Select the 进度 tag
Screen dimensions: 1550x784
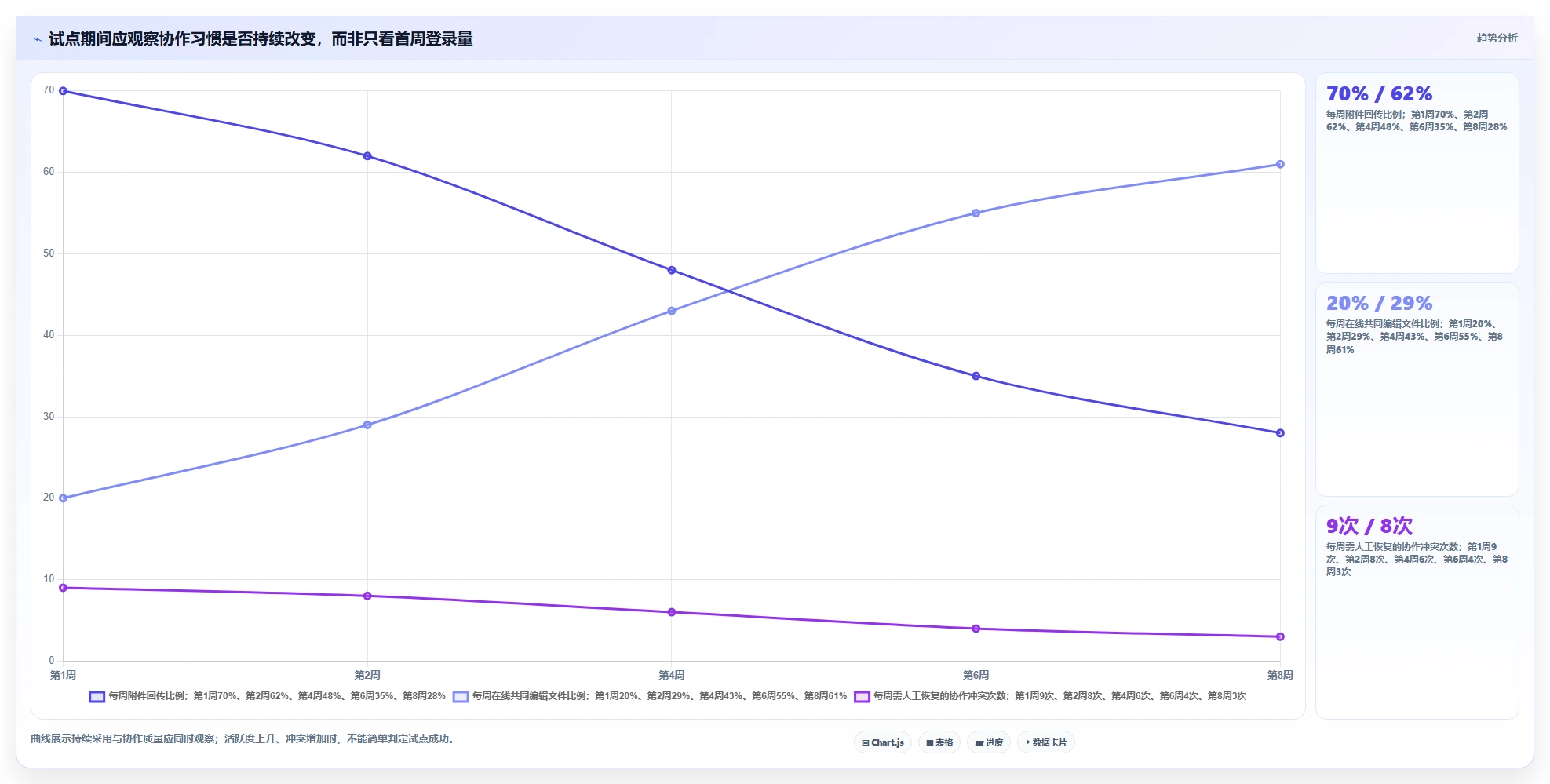989,742
